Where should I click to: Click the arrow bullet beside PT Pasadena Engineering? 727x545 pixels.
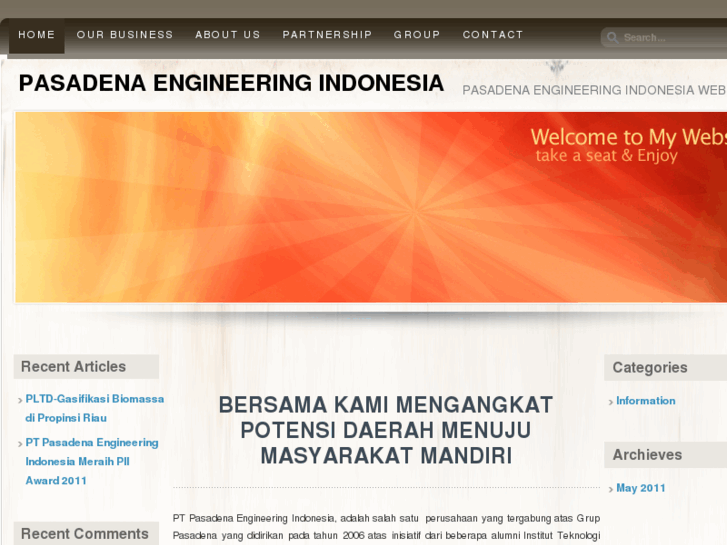(x=20, y=444)
